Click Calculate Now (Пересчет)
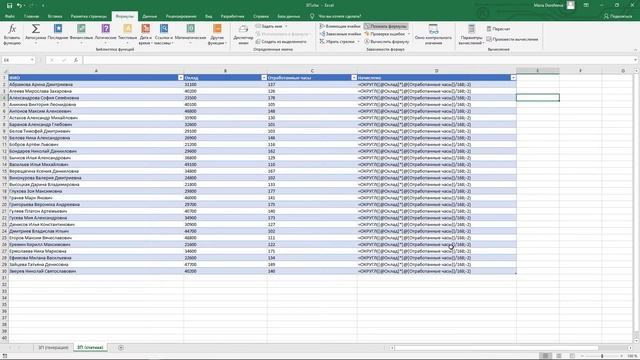 (x=498, y=29)
